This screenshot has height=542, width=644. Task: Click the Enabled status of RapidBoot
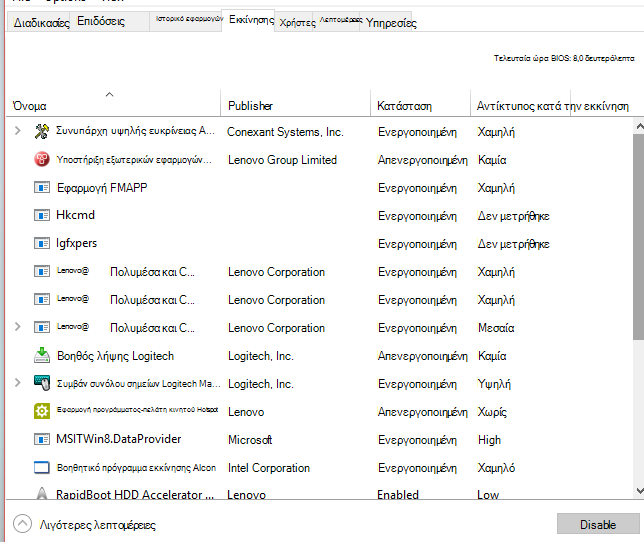point(398,495)
